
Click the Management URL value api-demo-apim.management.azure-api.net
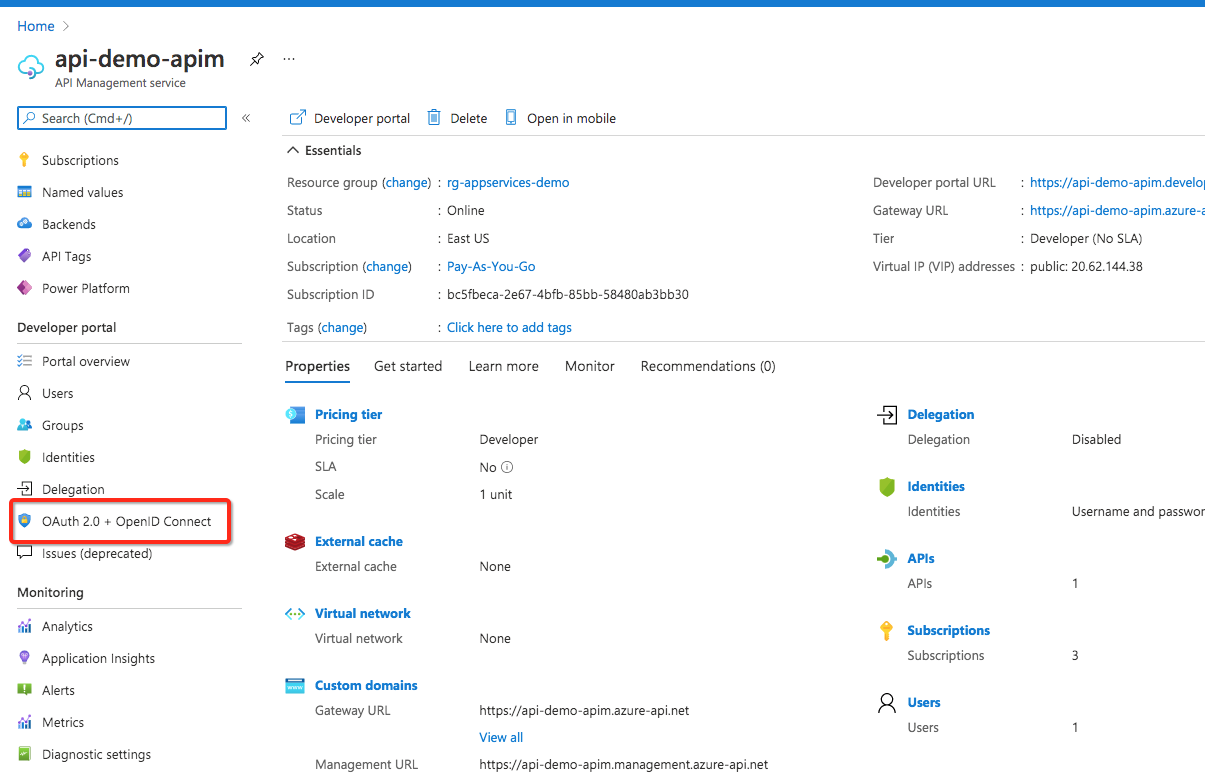coord(624,764)
